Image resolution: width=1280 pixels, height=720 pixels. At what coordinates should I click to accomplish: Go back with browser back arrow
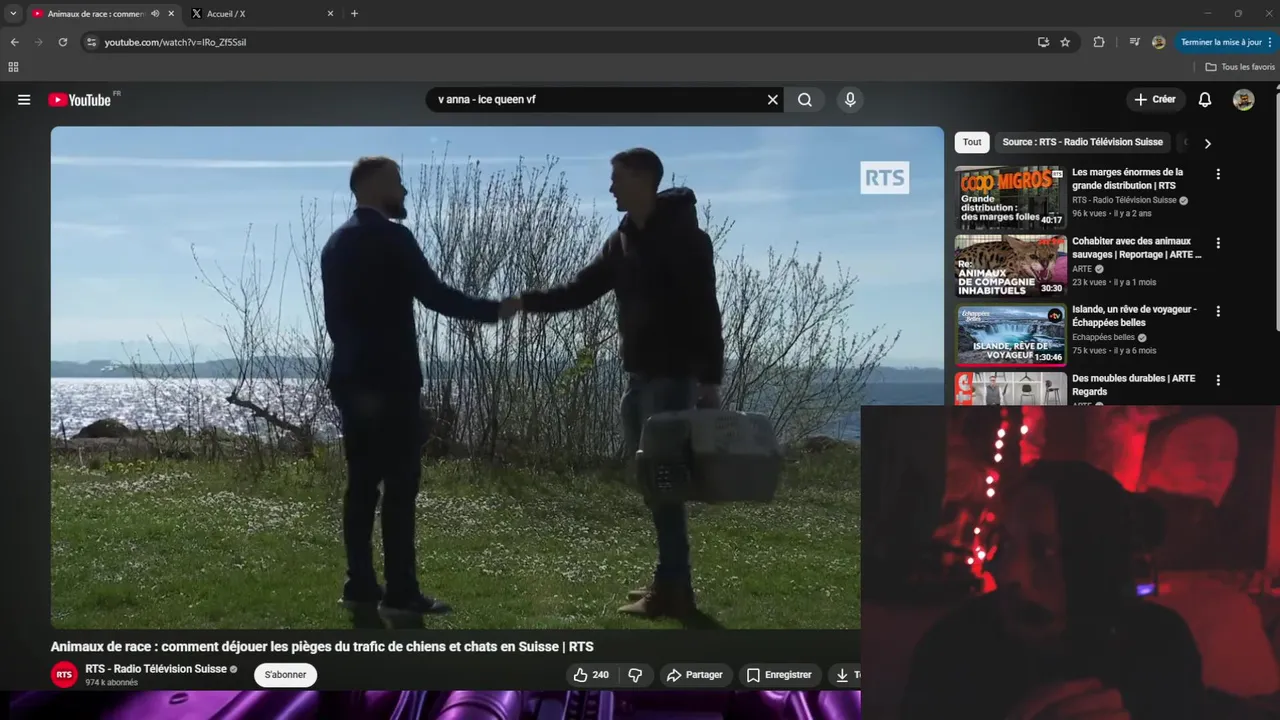pos(14,42)
